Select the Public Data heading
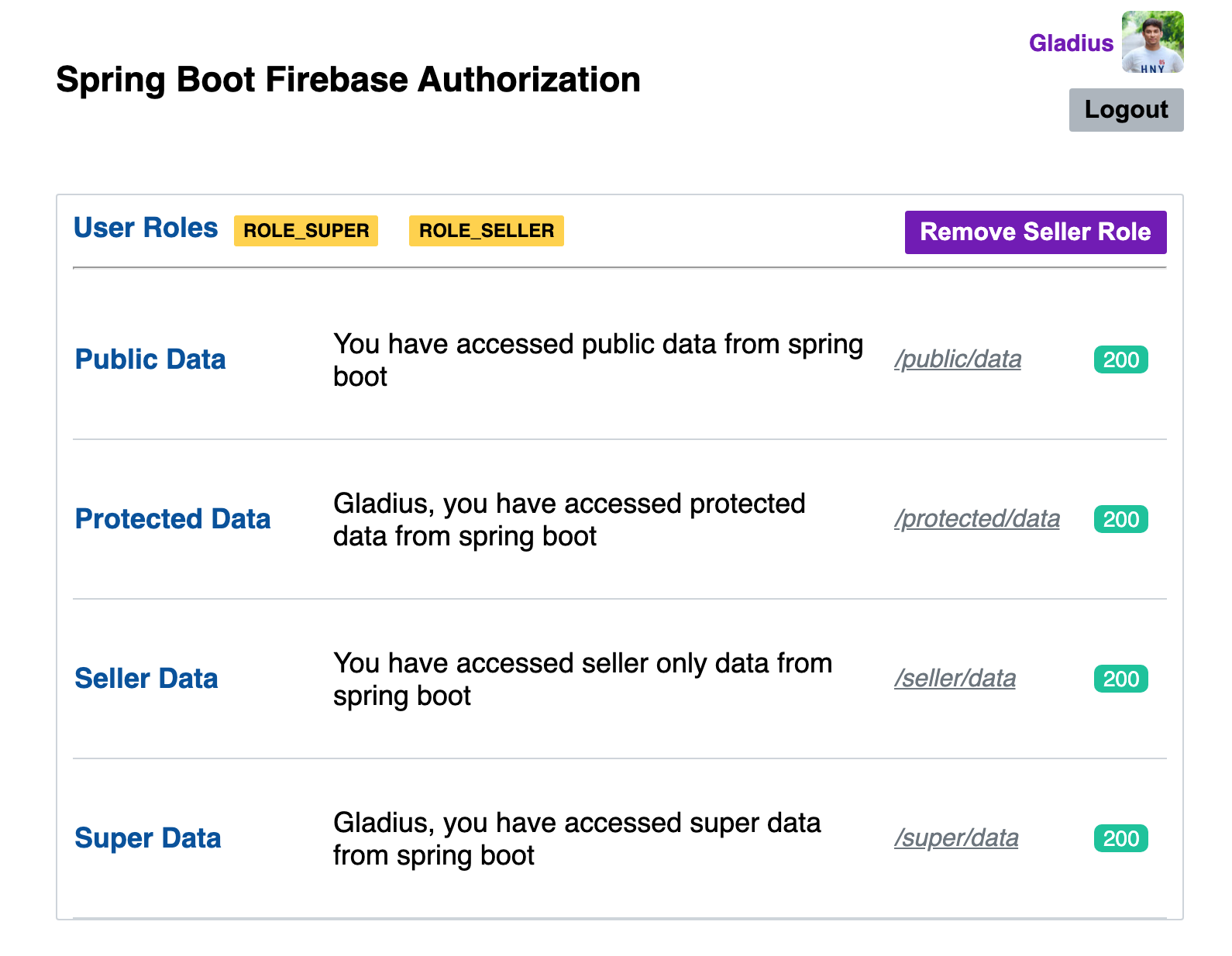Viewport: 1232px width, 956px height. coord(150,359)
